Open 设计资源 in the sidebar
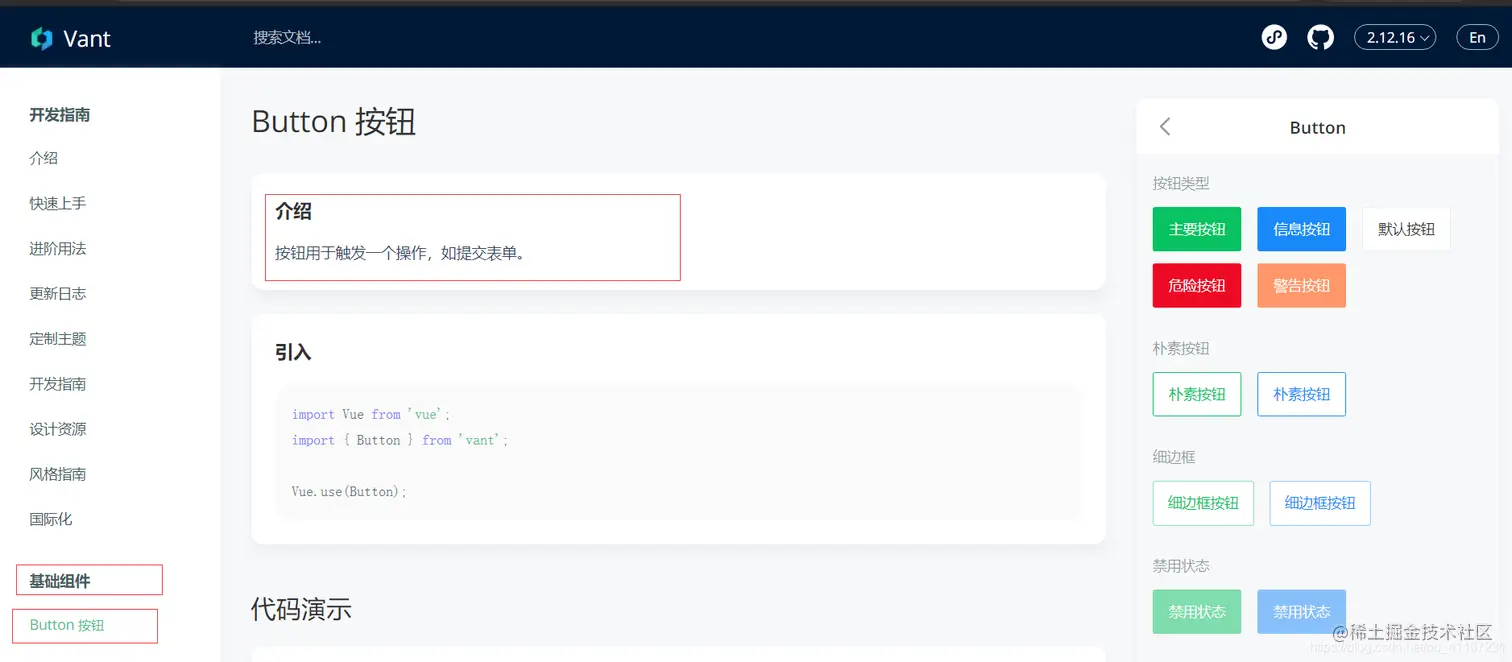 point(58,429)
